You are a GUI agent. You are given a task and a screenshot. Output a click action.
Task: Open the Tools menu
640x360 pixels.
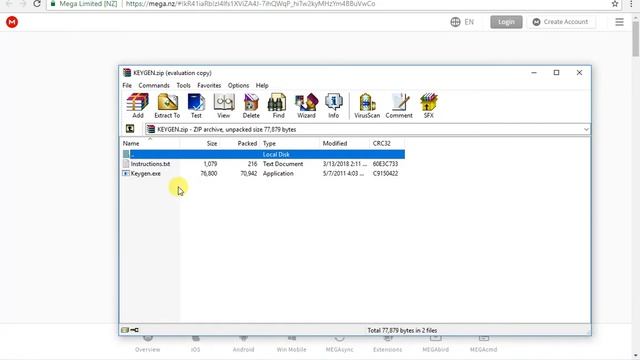pyautogui.click(x=183, y=85)
